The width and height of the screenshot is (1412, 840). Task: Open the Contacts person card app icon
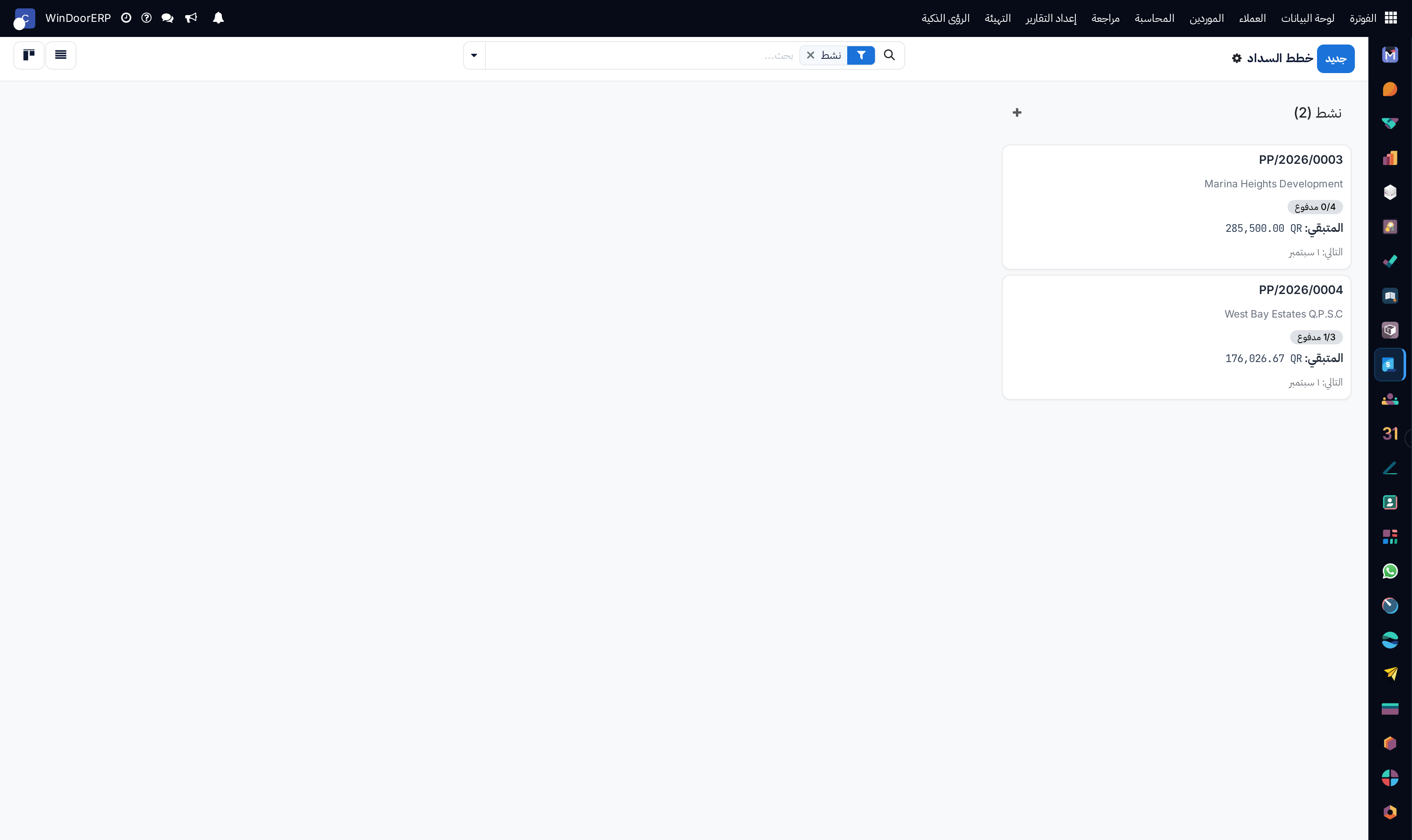click(x=1390, y=503)
